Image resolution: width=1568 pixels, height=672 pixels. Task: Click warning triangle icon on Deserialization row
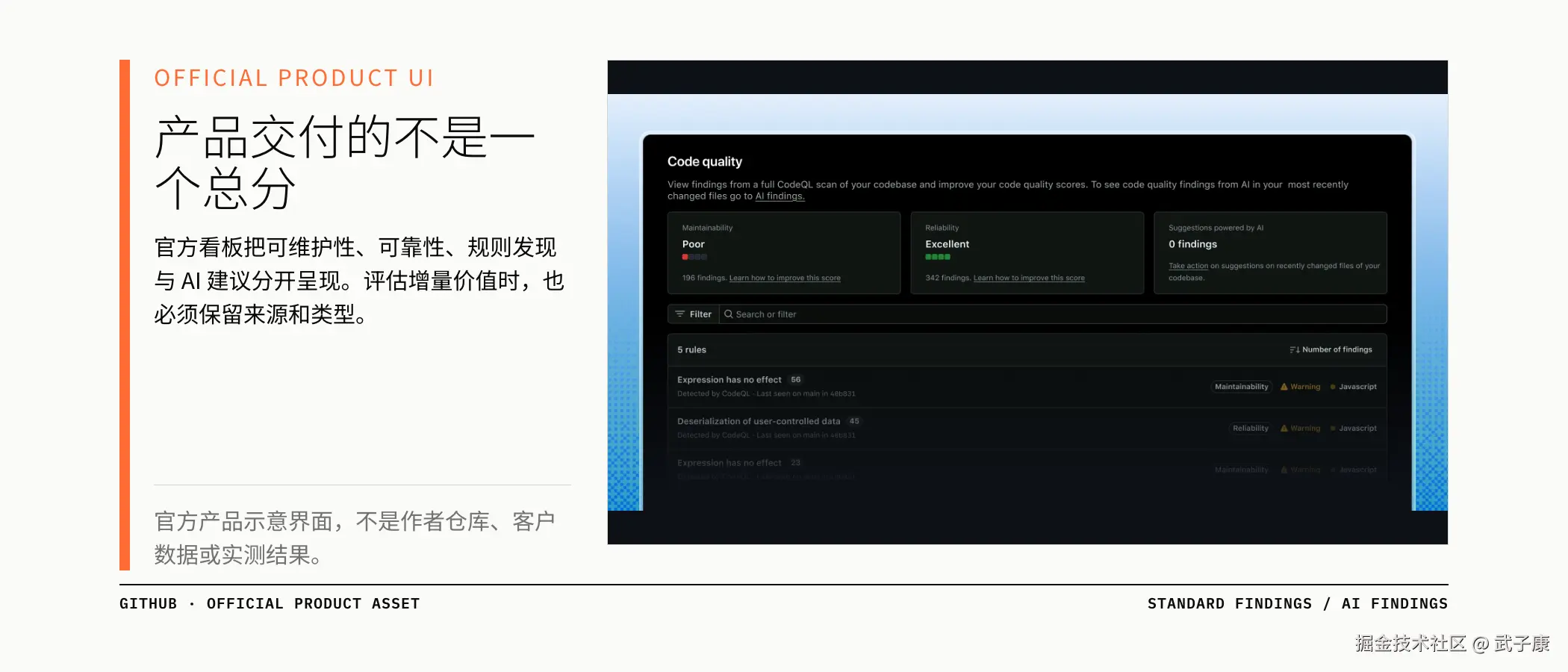pyautogui.click(x=1284, y=429)
